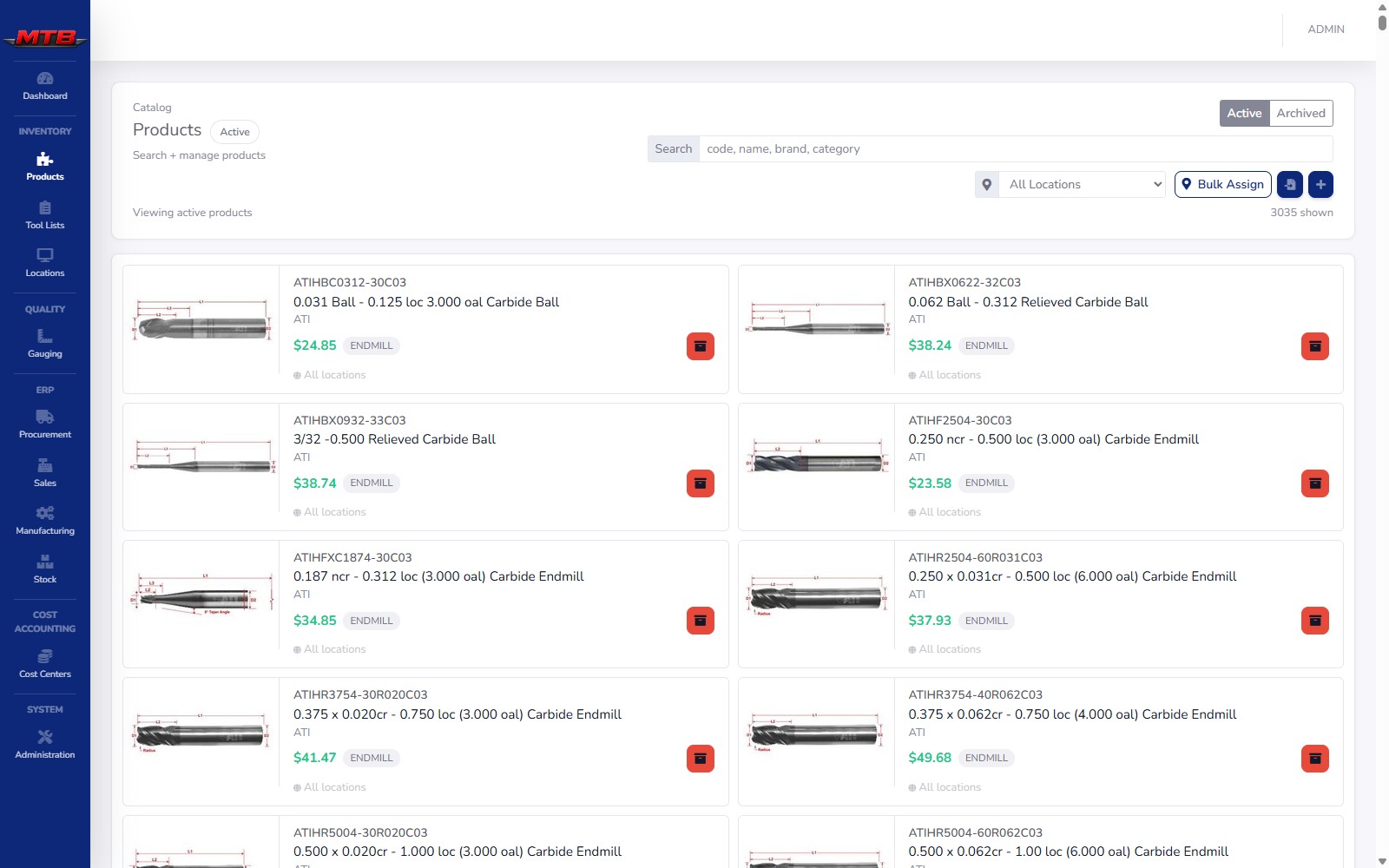Archive product ATIHR3754-40R062C03
Viewport: 1389px width, 868px height.
[x=1315, y=759]
